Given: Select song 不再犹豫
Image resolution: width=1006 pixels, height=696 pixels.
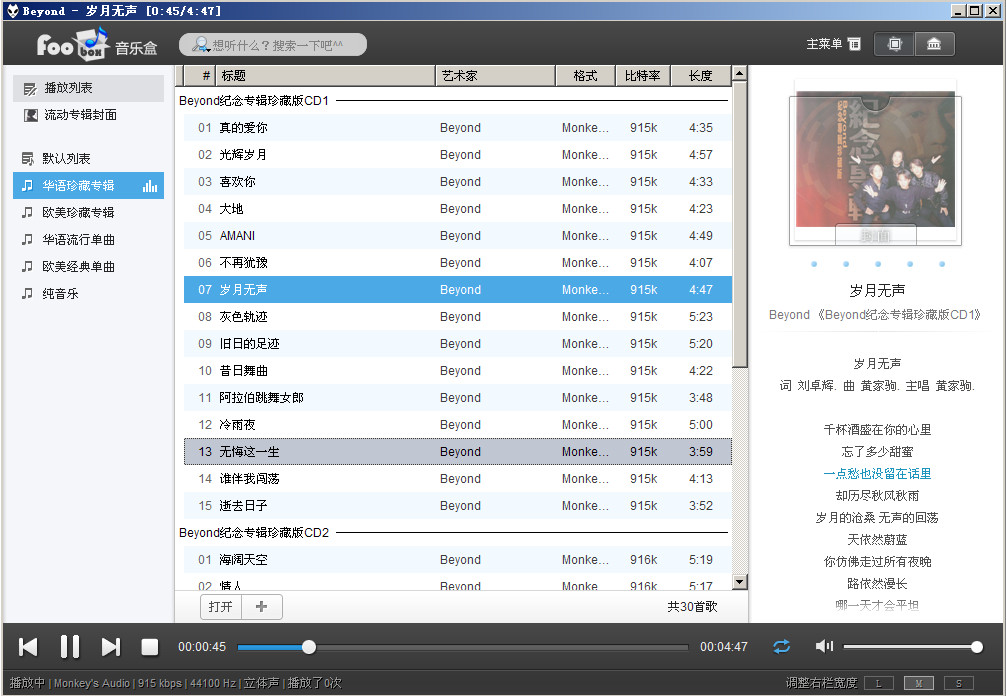Looking at the screenshot, I should [457, 262].
